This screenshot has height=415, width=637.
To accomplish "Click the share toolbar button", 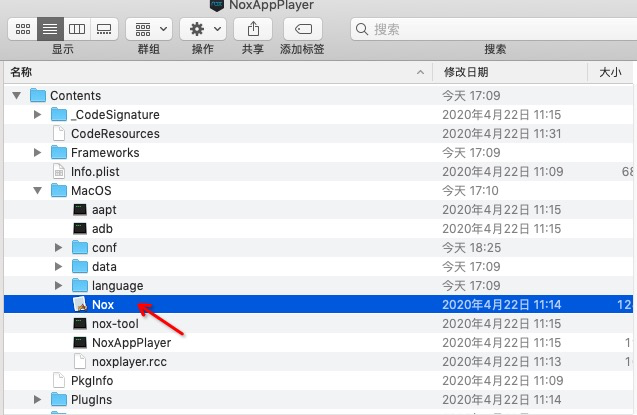I will point(253,29).
